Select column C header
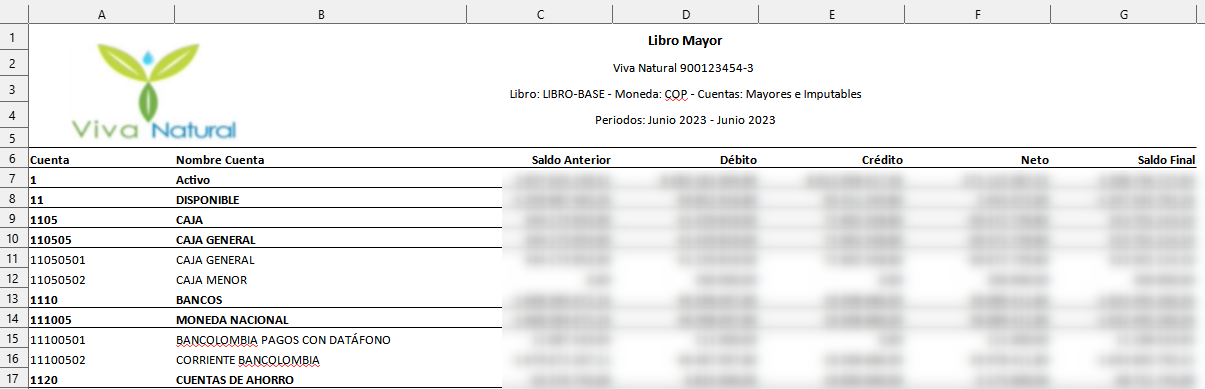1205x389 pixels. 540,14
